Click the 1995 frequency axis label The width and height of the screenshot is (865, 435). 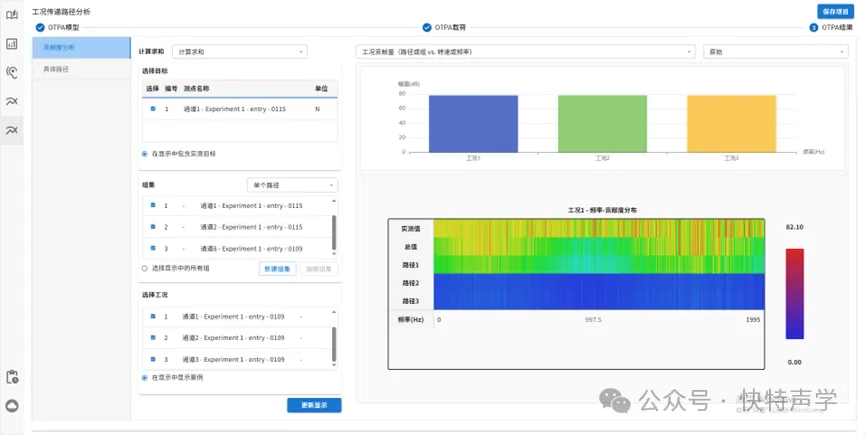tap(753, 320)
